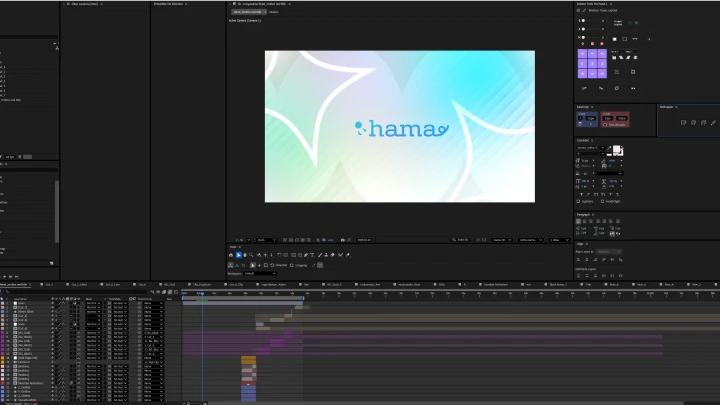Click the bottom-right cell of the purple anchor grid
Viewport: 720px width, 405px height.
point(602,73)
